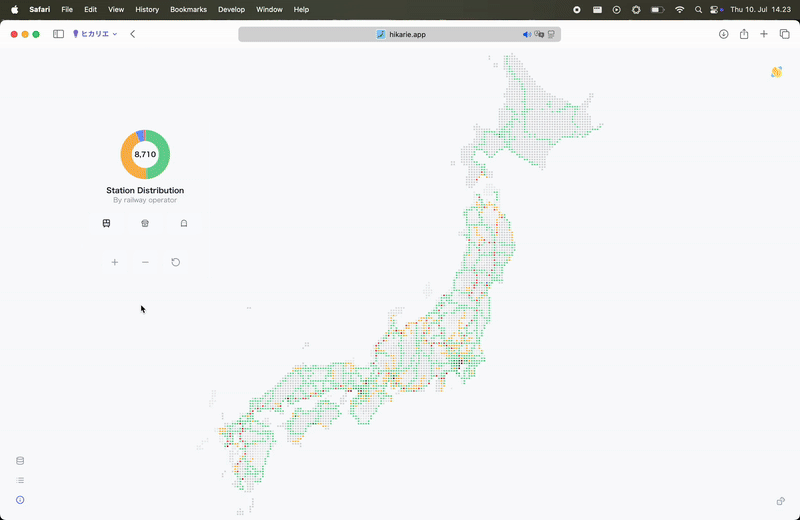Reset the map view with rotate arrow

tap(176, 262)
